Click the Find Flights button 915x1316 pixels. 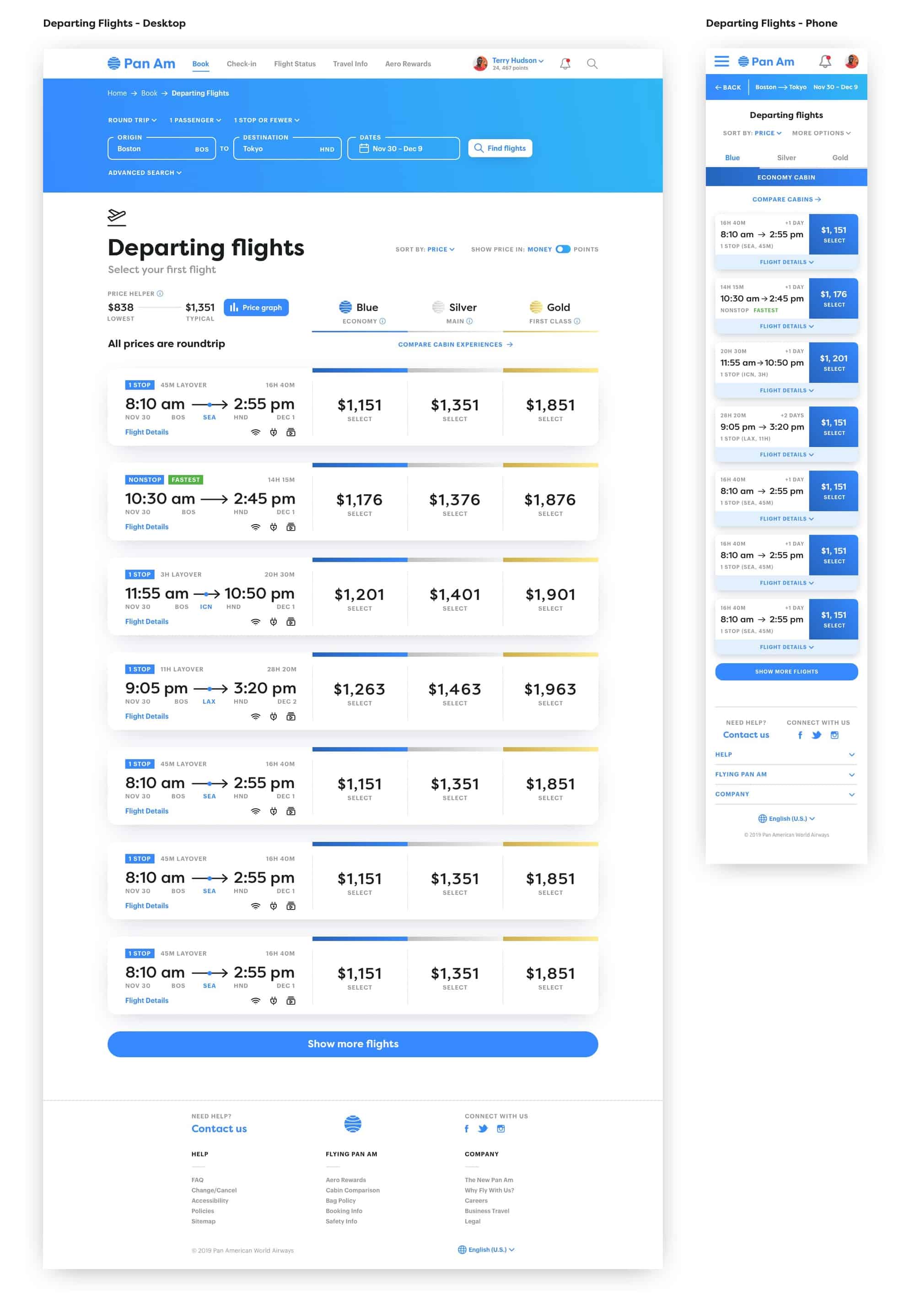(500, 148)
